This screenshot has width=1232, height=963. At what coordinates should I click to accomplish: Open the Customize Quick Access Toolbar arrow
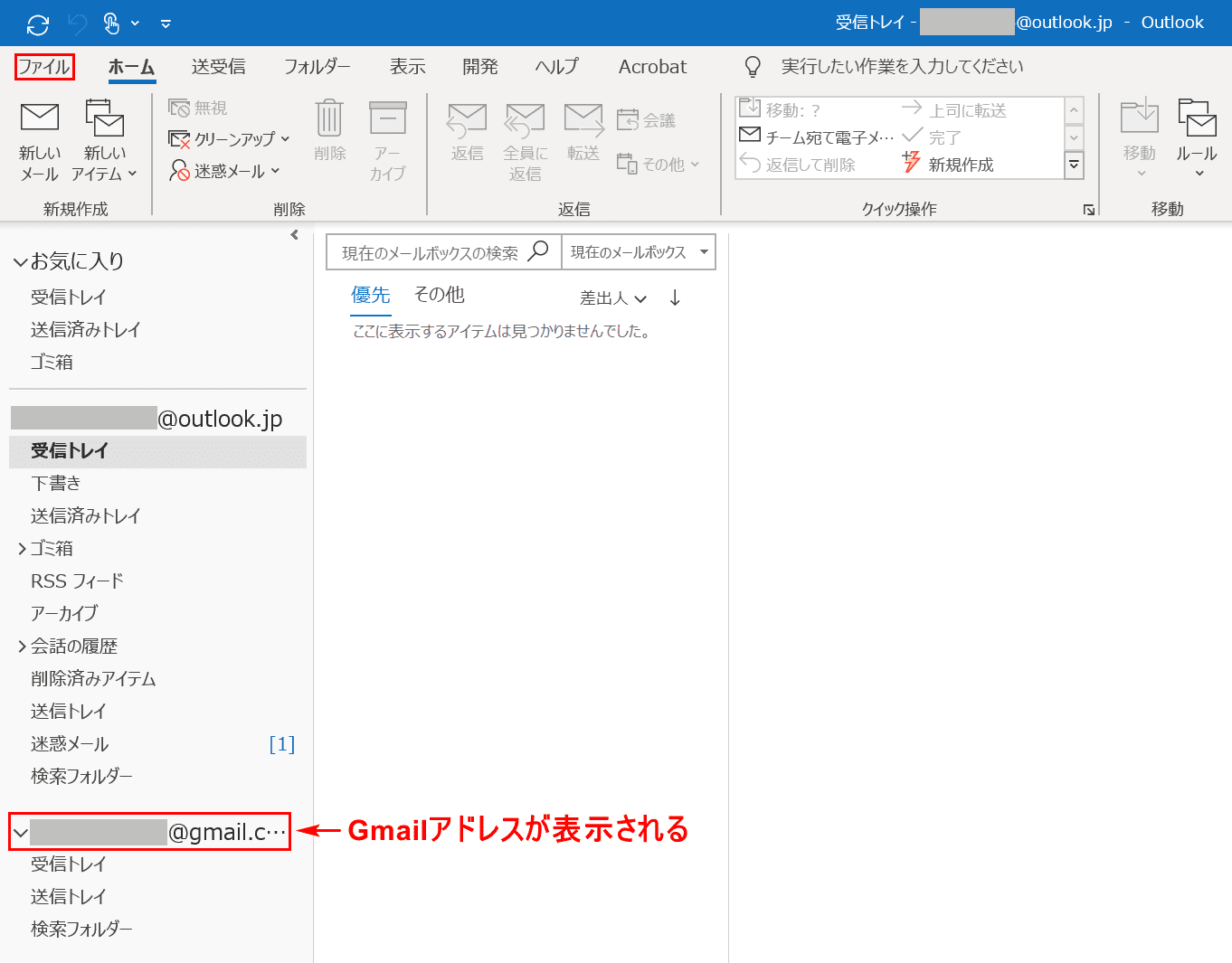point(166,24)
